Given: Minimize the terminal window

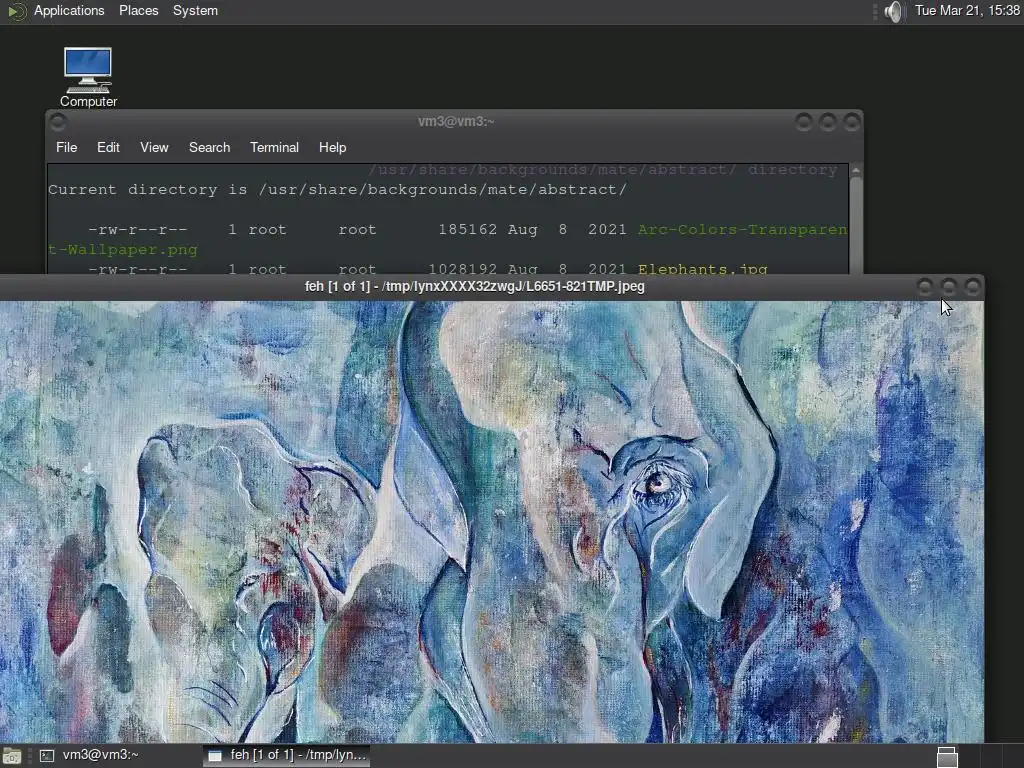Looking at the screenshot, I should [804, 122].
